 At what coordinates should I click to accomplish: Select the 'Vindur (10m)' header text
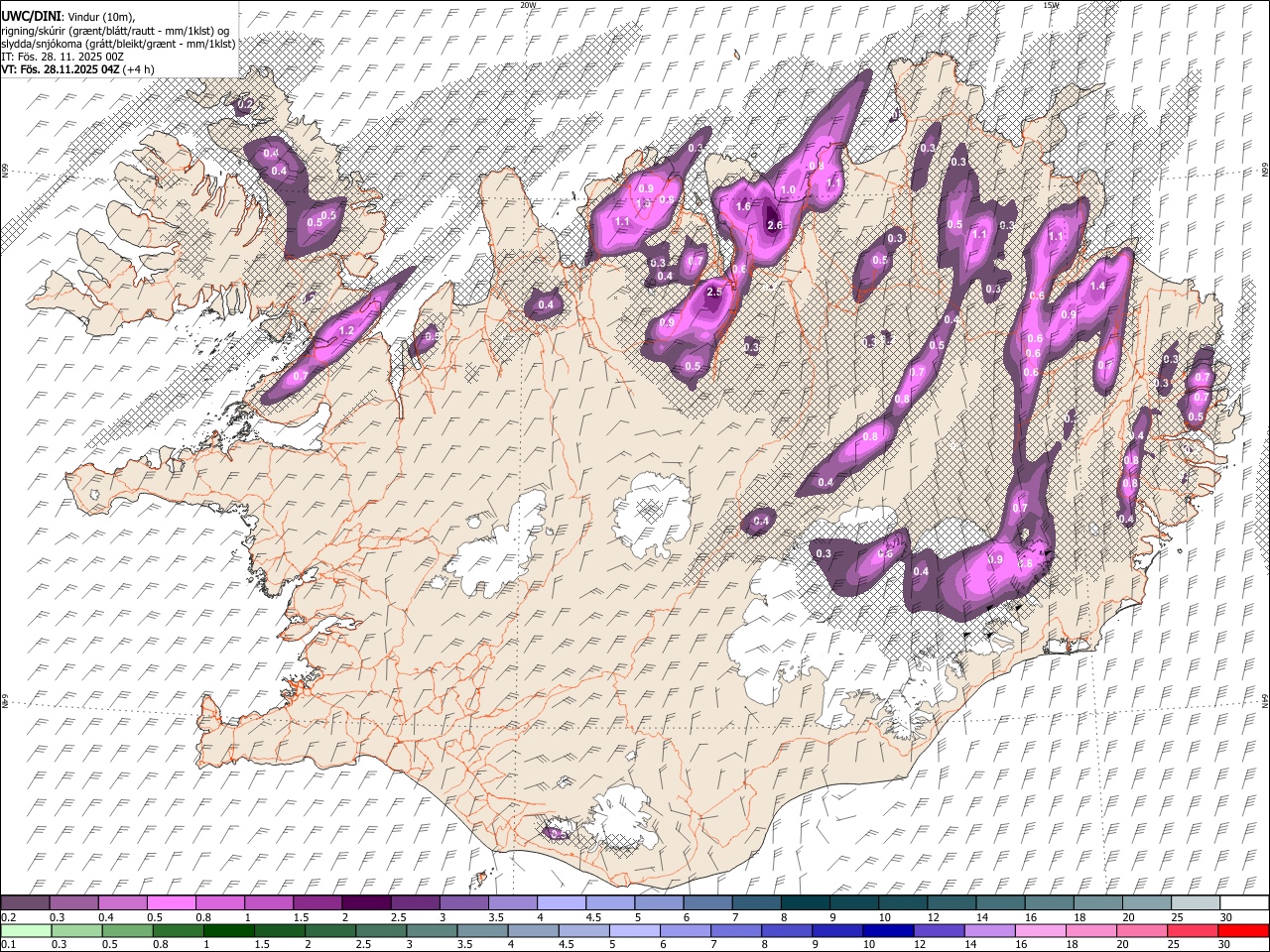point(102,18)
